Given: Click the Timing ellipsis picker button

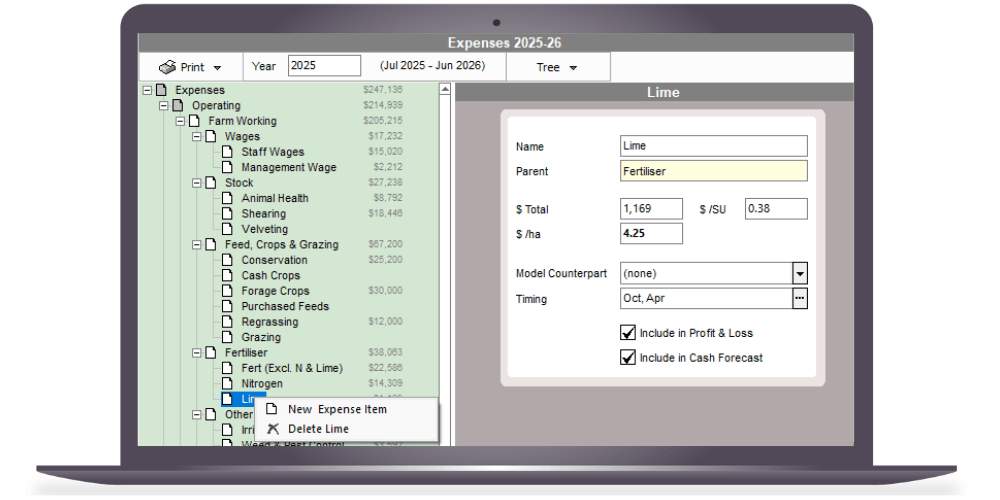Looking at the screenshot, I should click(799, 299).
